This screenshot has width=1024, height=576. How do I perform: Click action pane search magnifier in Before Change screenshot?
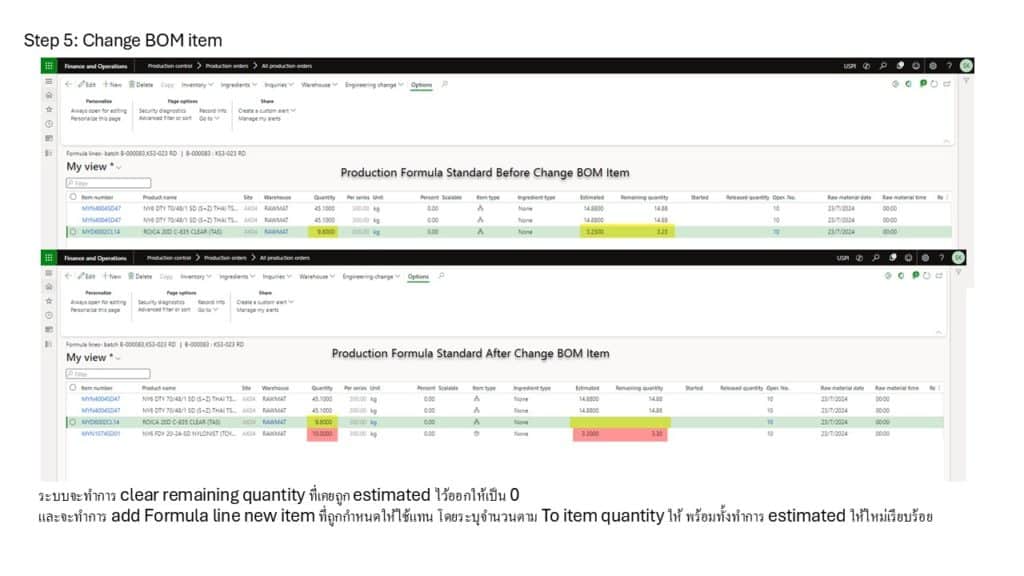pos(445,84)
